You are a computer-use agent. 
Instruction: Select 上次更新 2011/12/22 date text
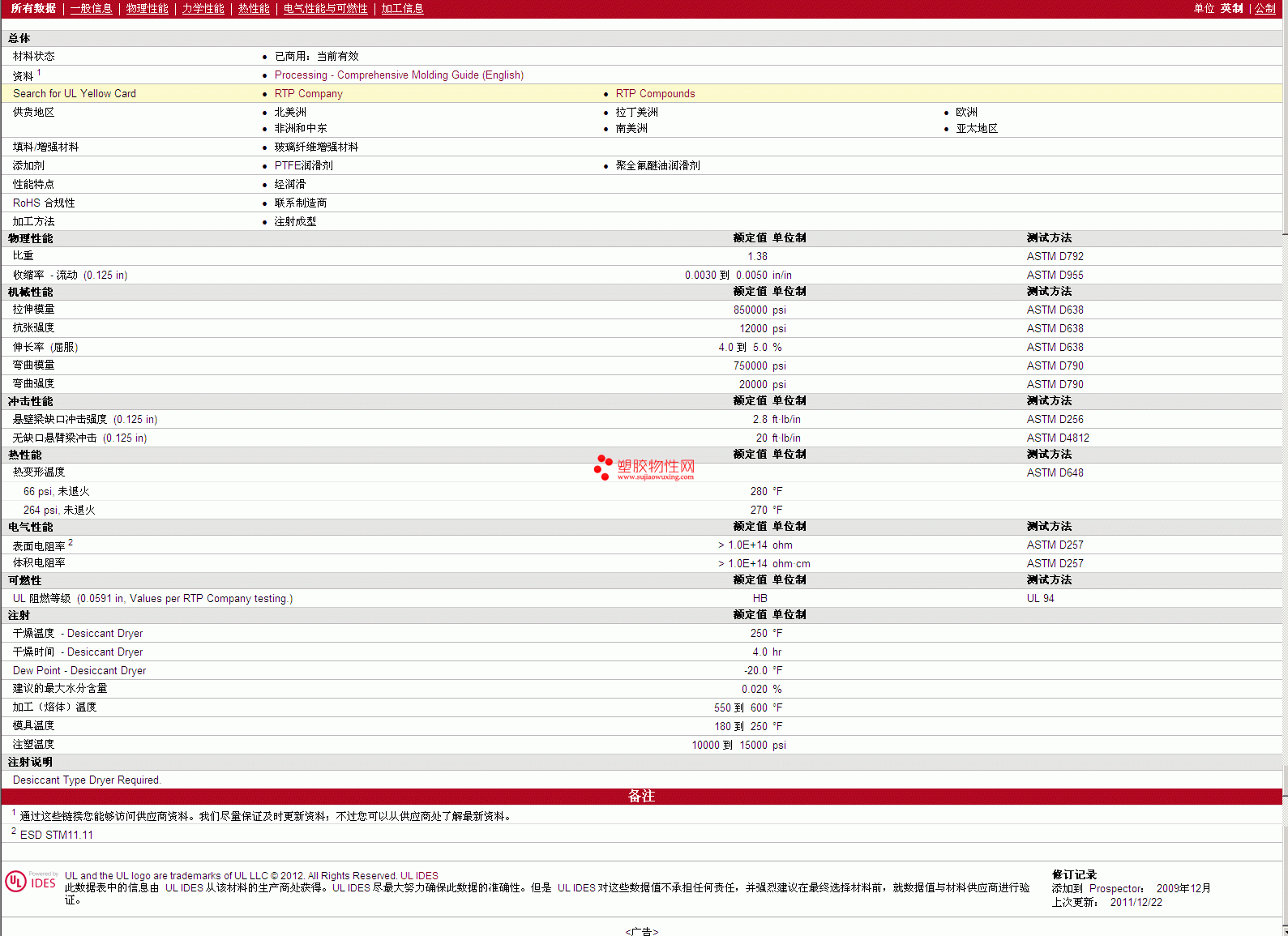click(x=1107, y=902)
